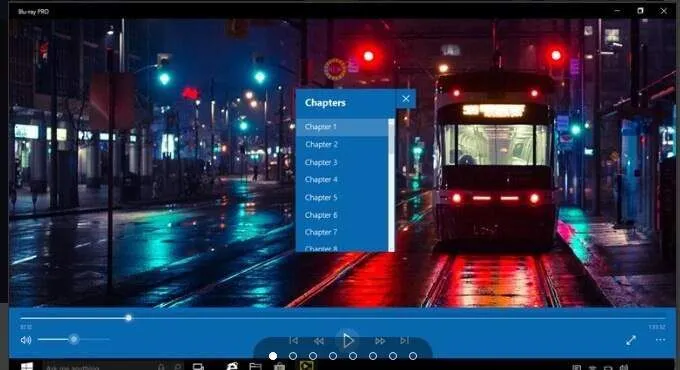The image size is (680, 370).
Task: Jump to Chapter 2
Action: [342, 144]
